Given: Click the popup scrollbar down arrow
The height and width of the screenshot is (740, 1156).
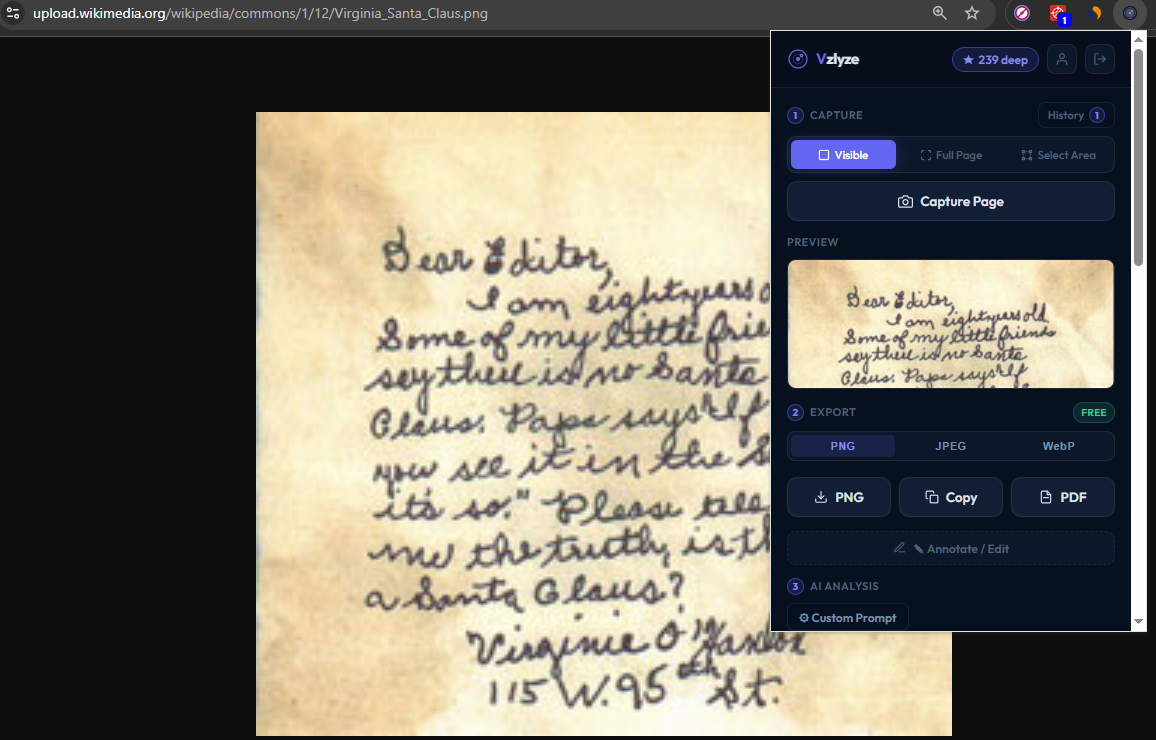Looking at the screenshot, I should 1138,621.
